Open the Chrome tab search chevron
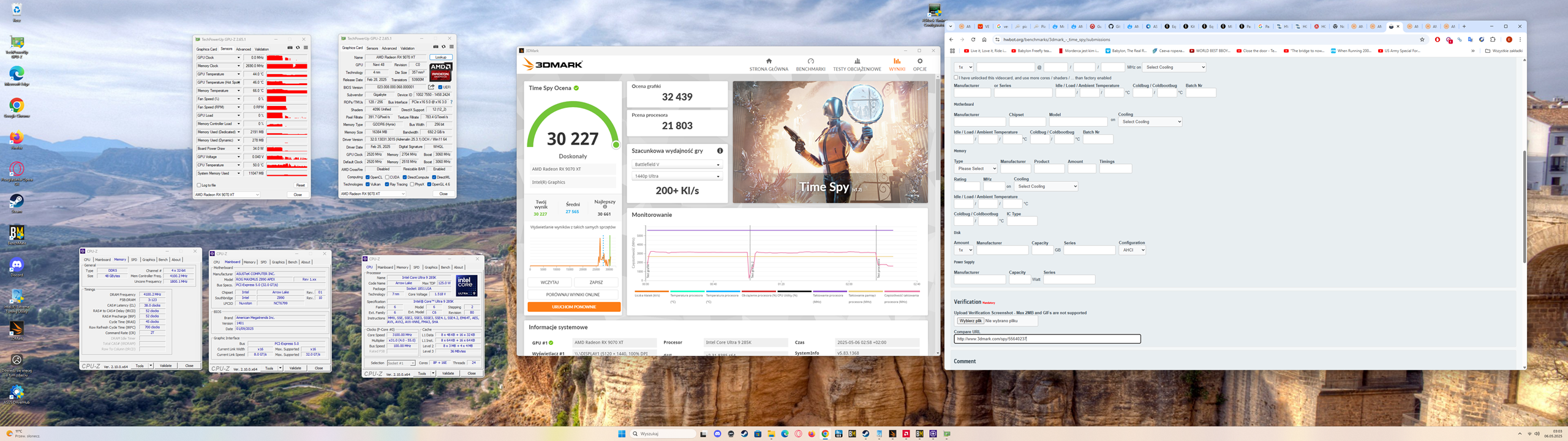 pos(951,26)
